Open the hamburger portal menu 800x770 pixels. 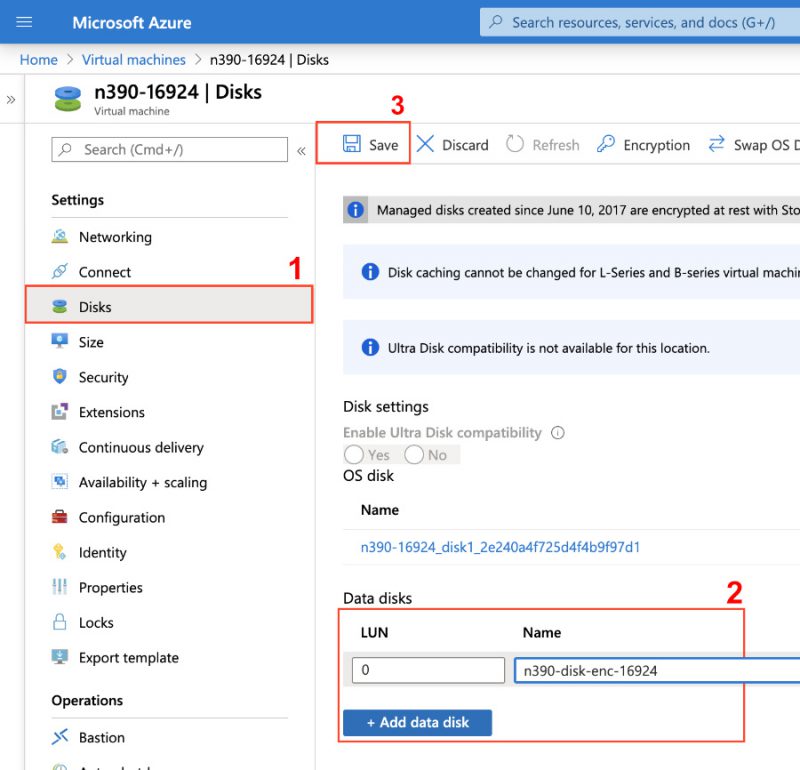[x=25, y=22]
